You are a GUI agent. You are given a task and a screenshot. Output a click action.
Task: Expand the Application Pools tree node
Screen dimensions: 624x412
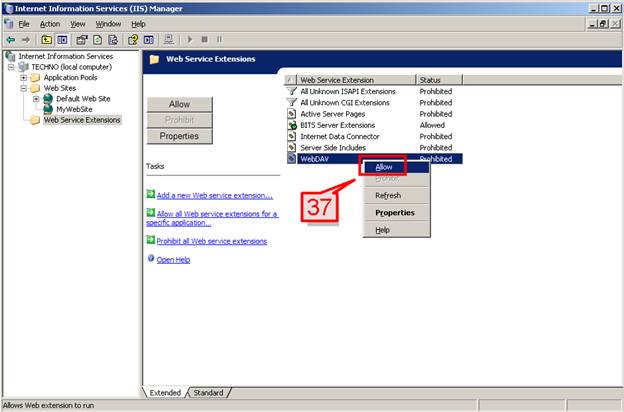[24, 77]
